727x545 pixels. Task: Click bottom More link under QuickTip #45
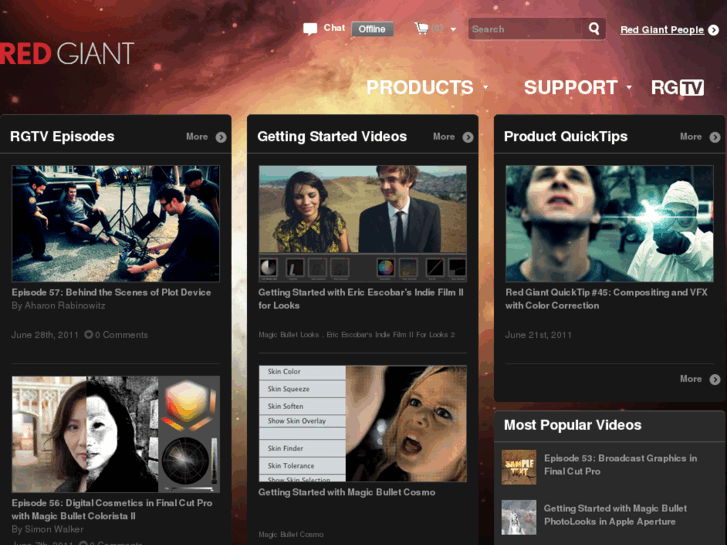[691, 379]
